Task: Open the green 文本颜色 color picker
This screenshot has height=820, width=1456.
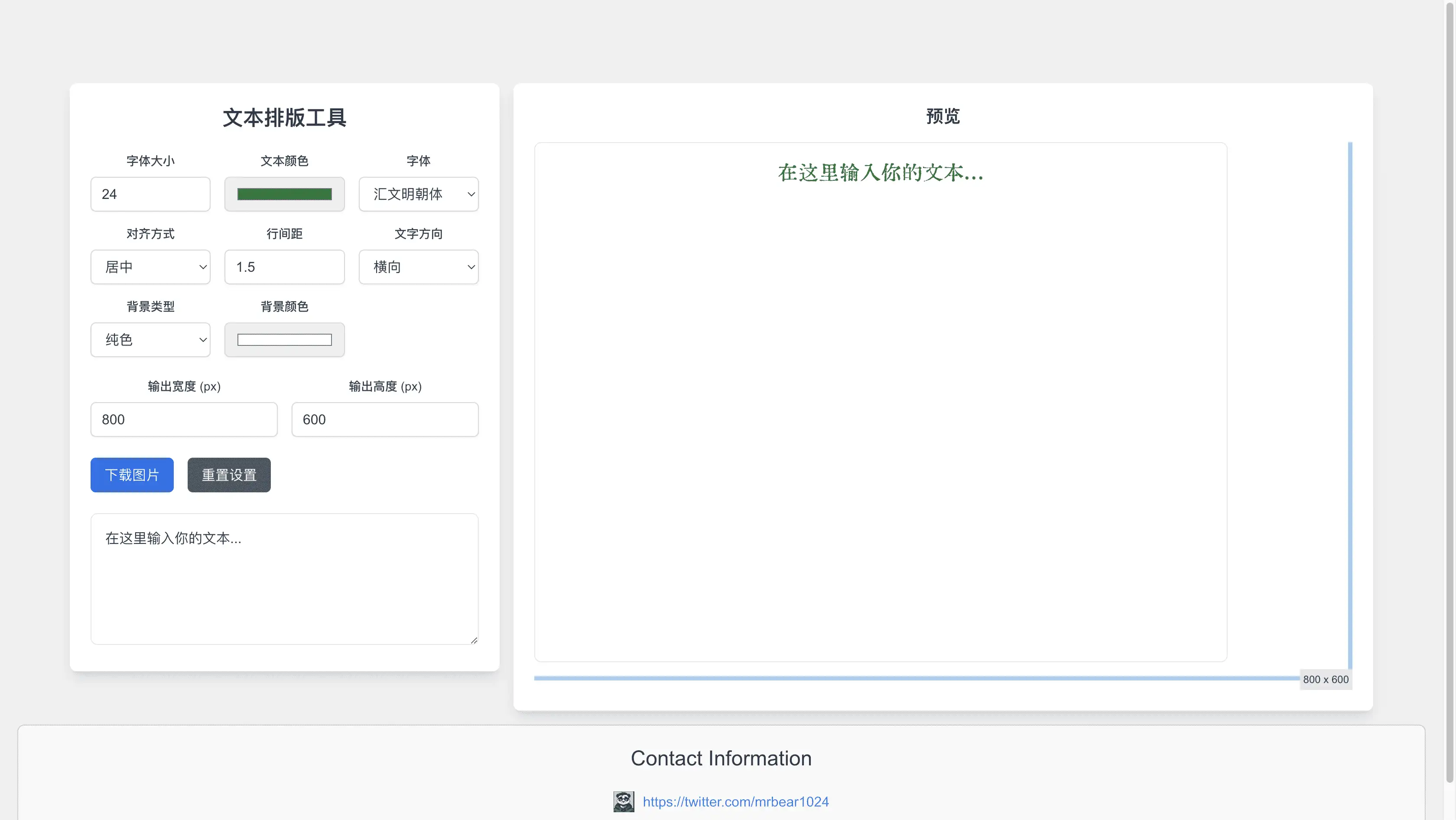Action: (284, 195)
